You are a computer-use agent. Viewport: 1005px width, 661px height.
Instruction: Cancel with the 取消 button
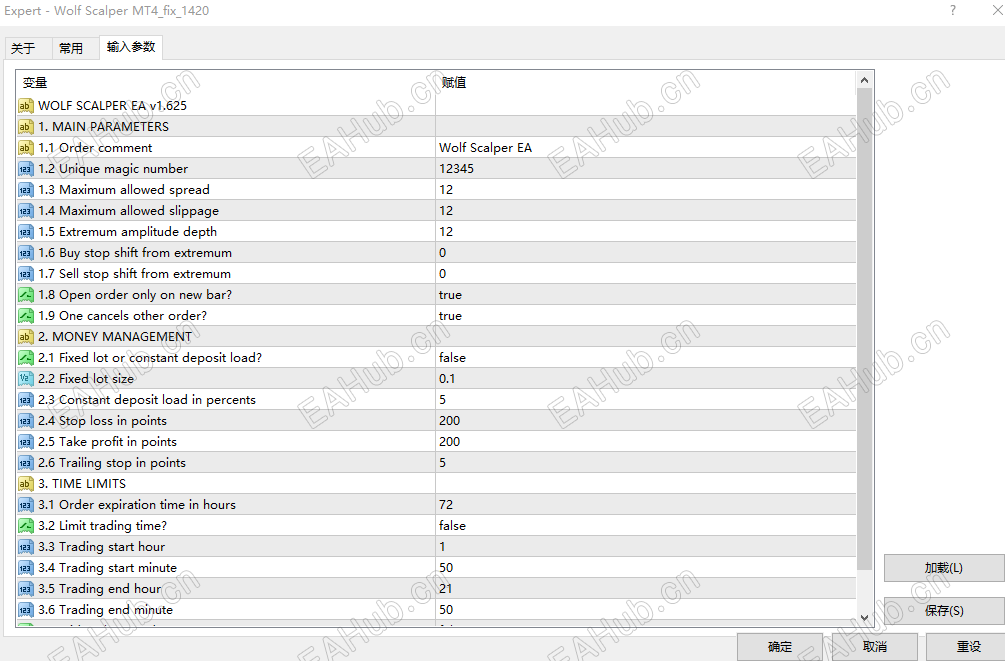874,647
